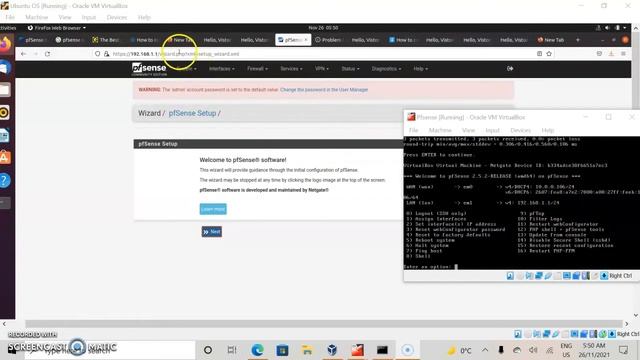
Task: Switch to the 'Problem' Firefox tab
Action: pyautogui.click(x=328, y=40)
